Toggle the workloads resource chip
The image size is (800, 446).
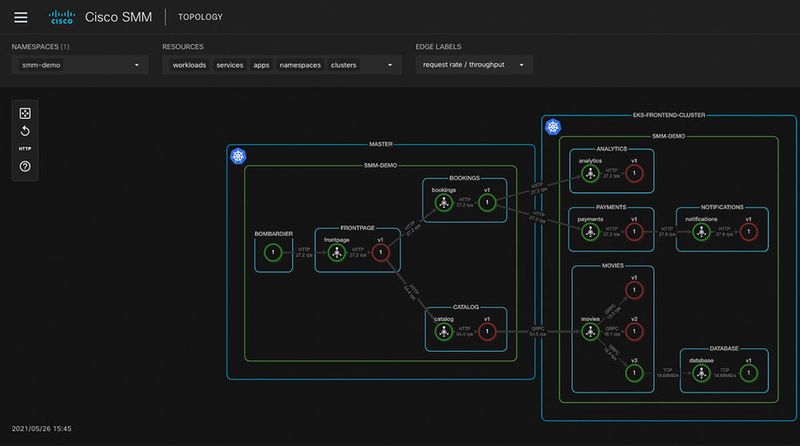coord(189,65)
